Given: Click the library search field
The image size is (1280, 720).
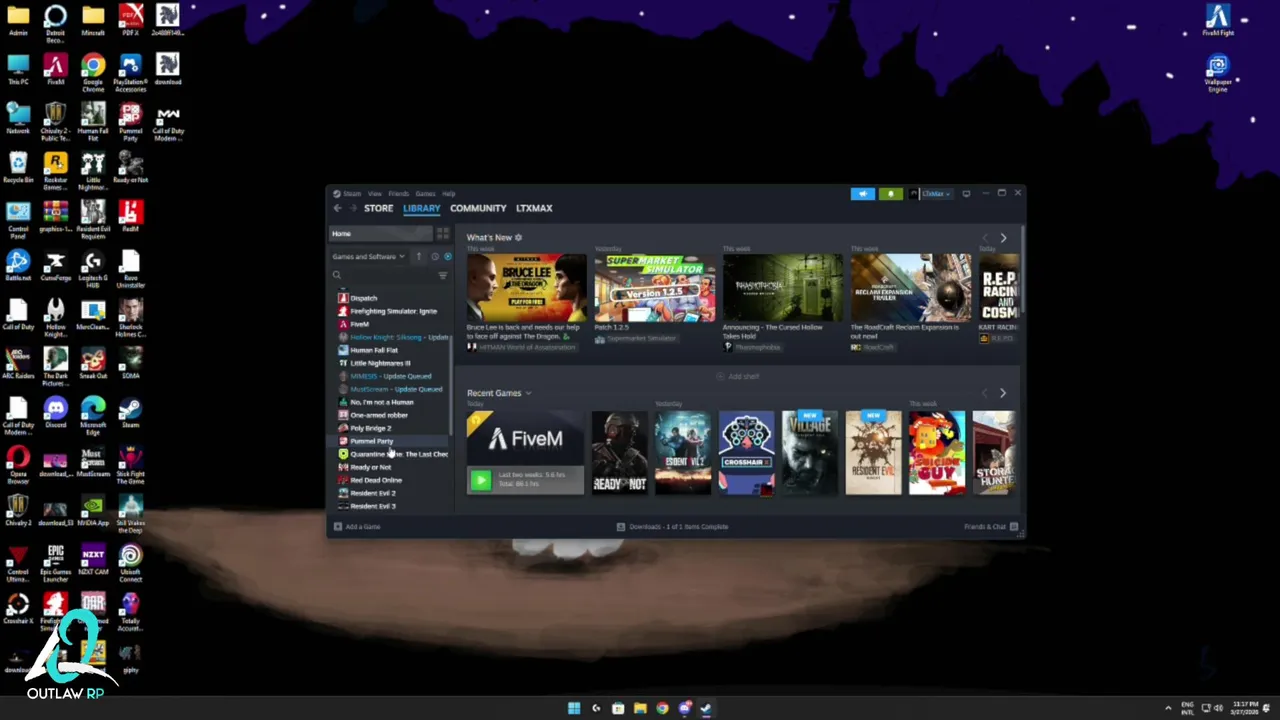Looking at the screenshot, I should (x=383, y=275).
